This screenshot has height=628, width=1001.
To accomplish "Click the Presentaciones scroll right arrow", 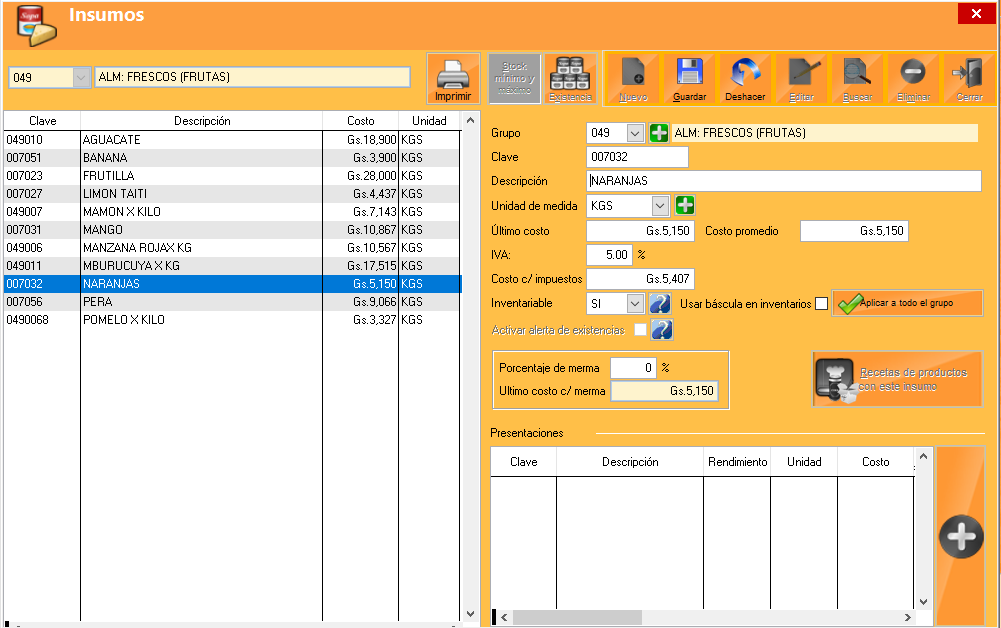I will 907,617.
